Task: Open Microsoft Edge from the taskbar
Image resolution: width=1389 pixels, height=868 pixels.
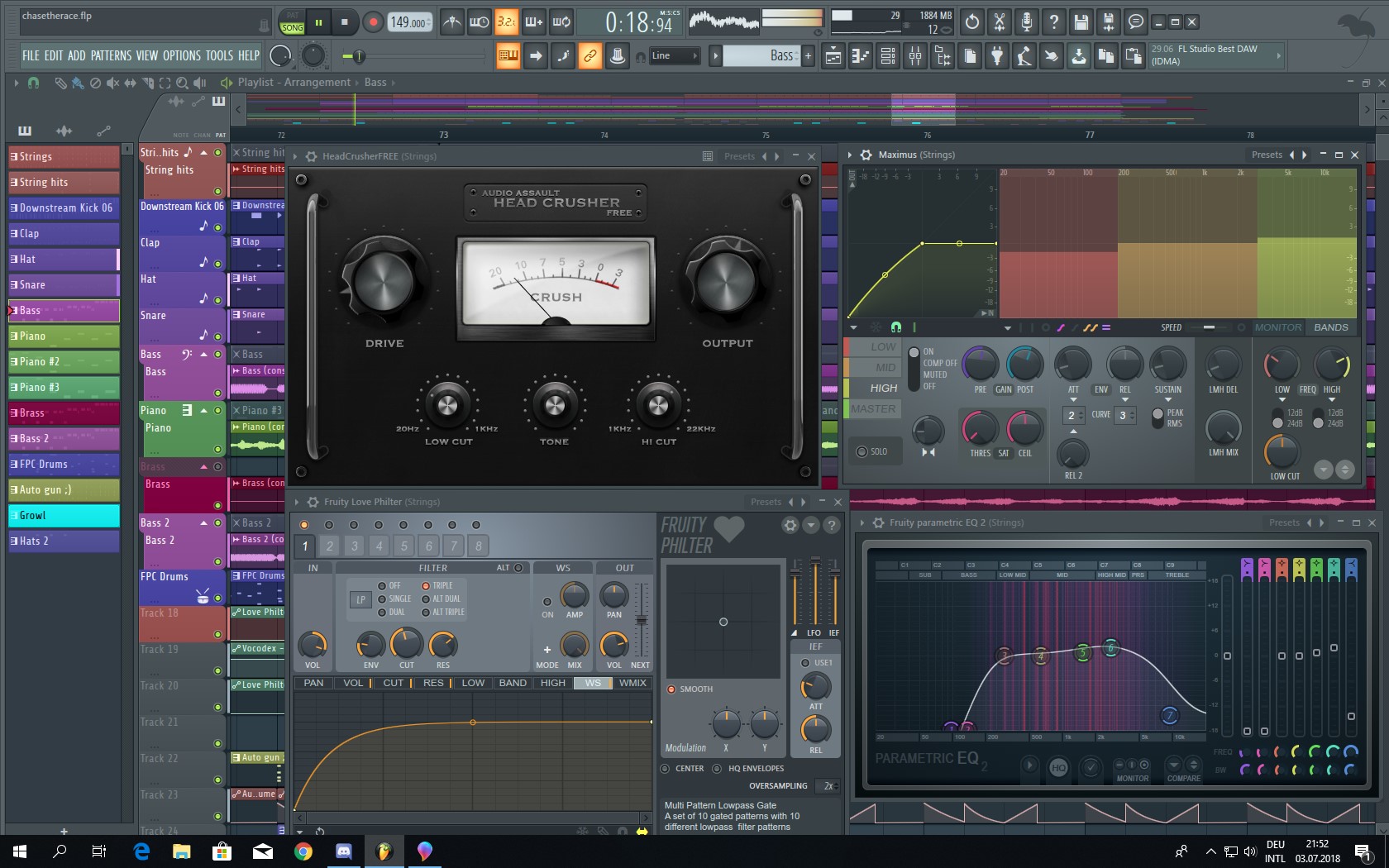Action: click(141, 851)
